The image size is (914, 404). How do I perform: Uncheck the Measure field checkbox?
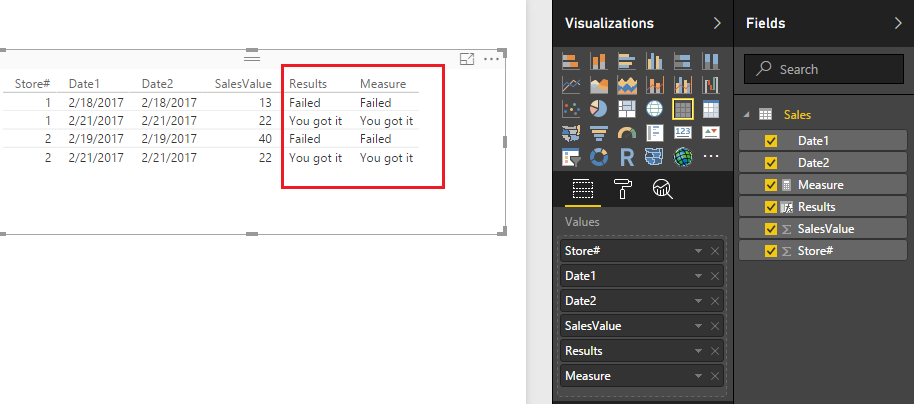click(x=771, y=185)
